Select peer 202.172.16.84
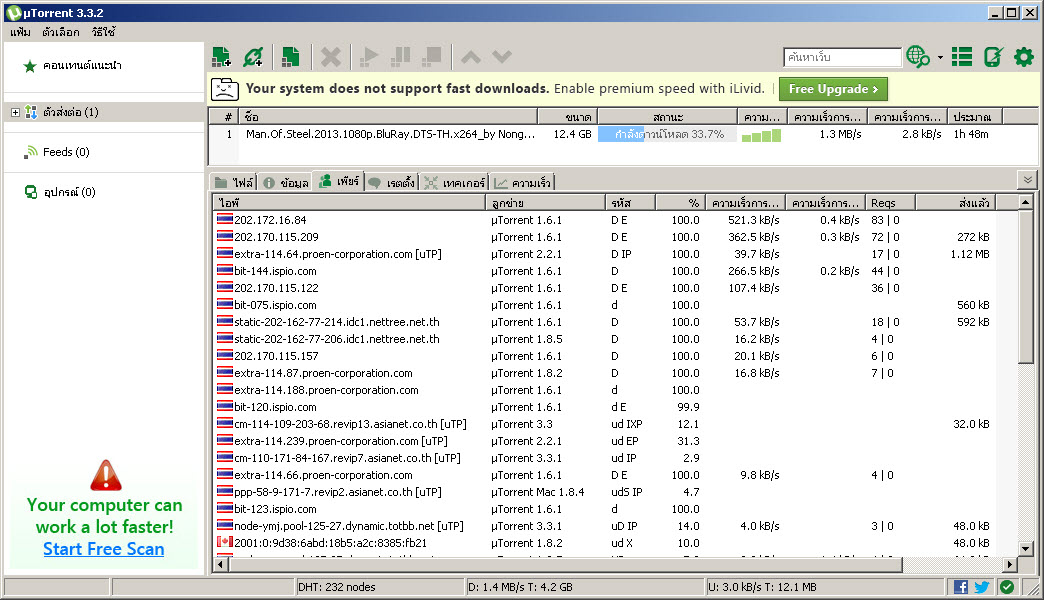The width and height of the screenshot is (1044, 600). [x=605, y=220]
